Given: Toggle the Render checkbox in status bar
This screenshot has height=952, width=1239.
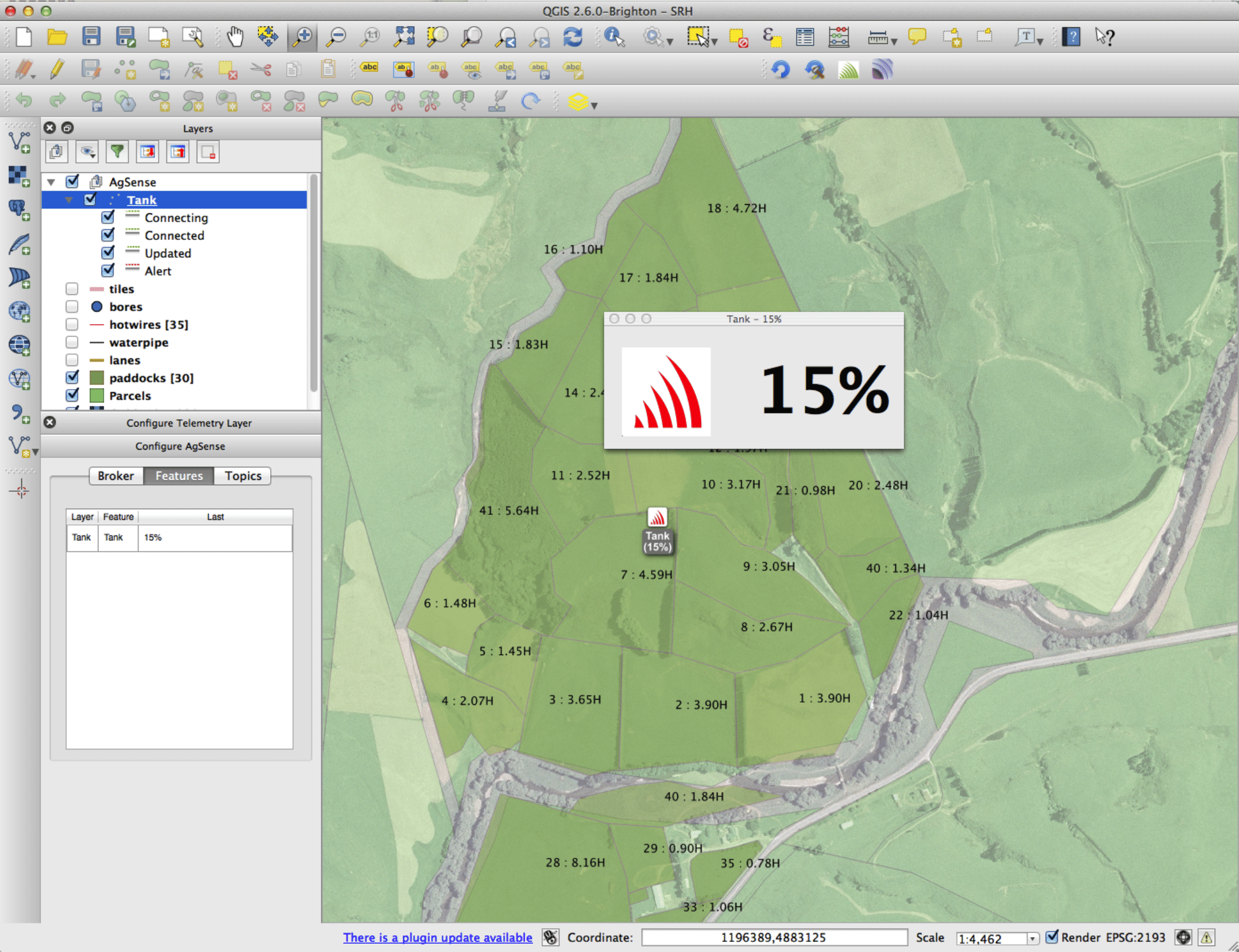Looking at the screenshot, I should pos(1052,937).
